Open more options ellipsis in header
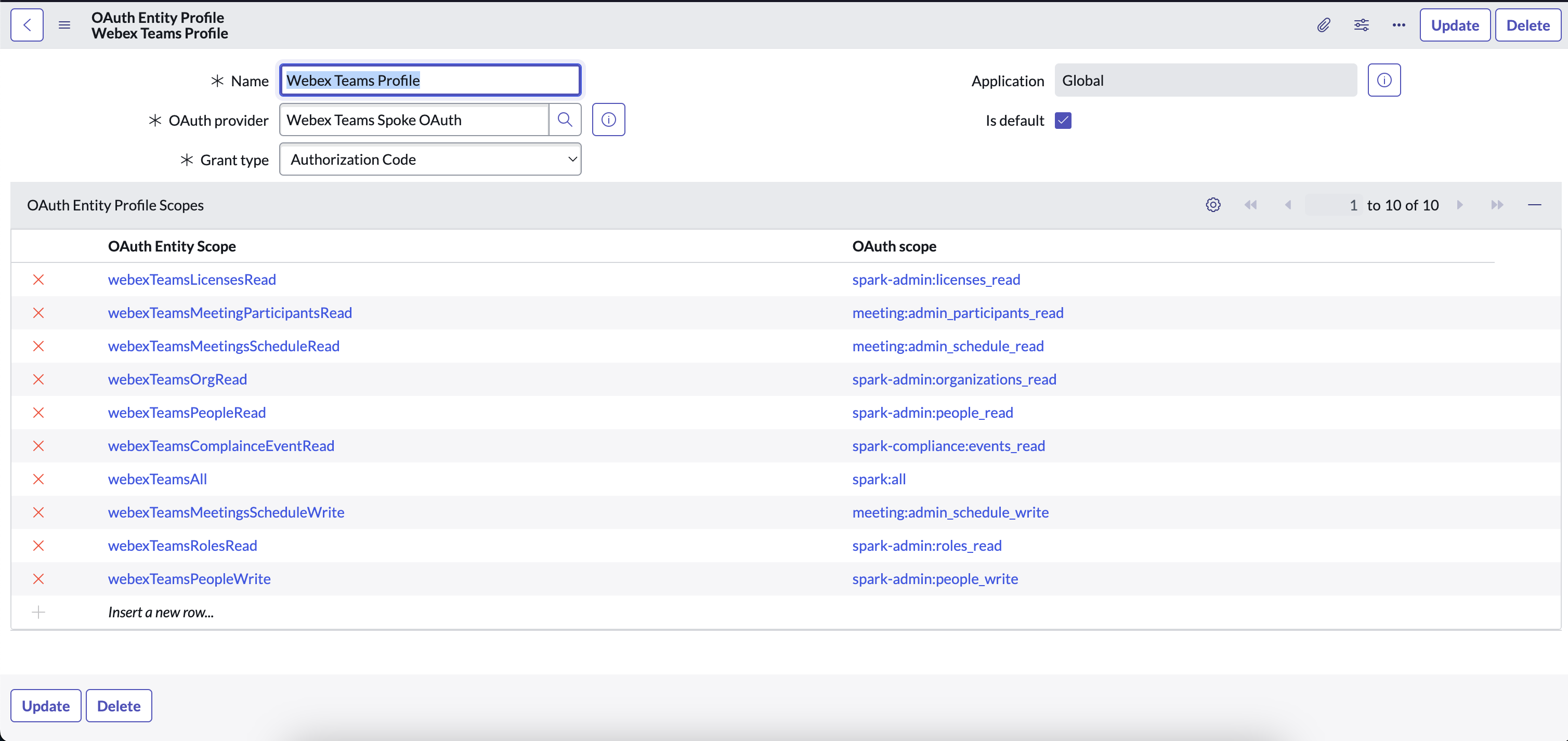 [1399, 25]
